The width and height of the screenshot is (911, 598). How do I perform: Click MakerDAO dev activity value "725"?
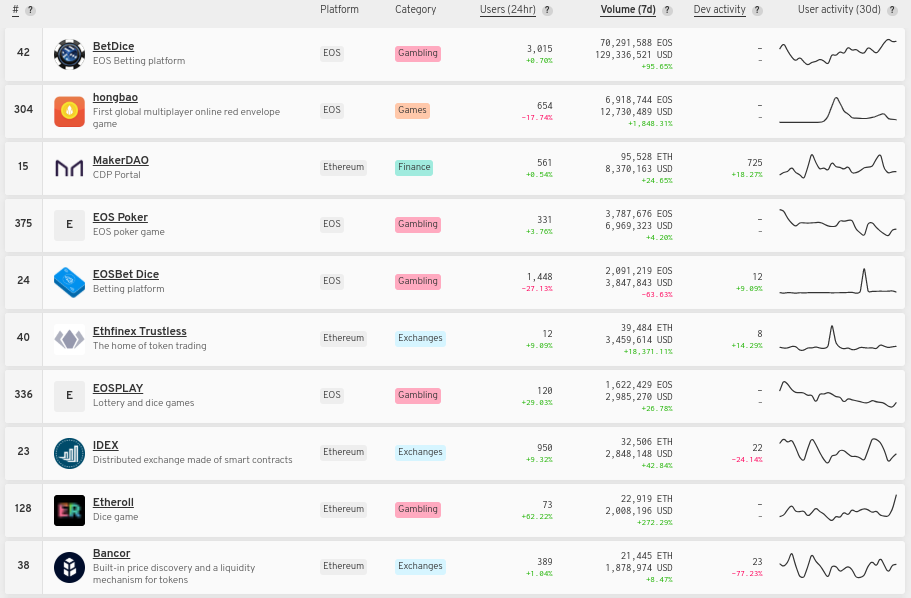(x=755, y=163)
